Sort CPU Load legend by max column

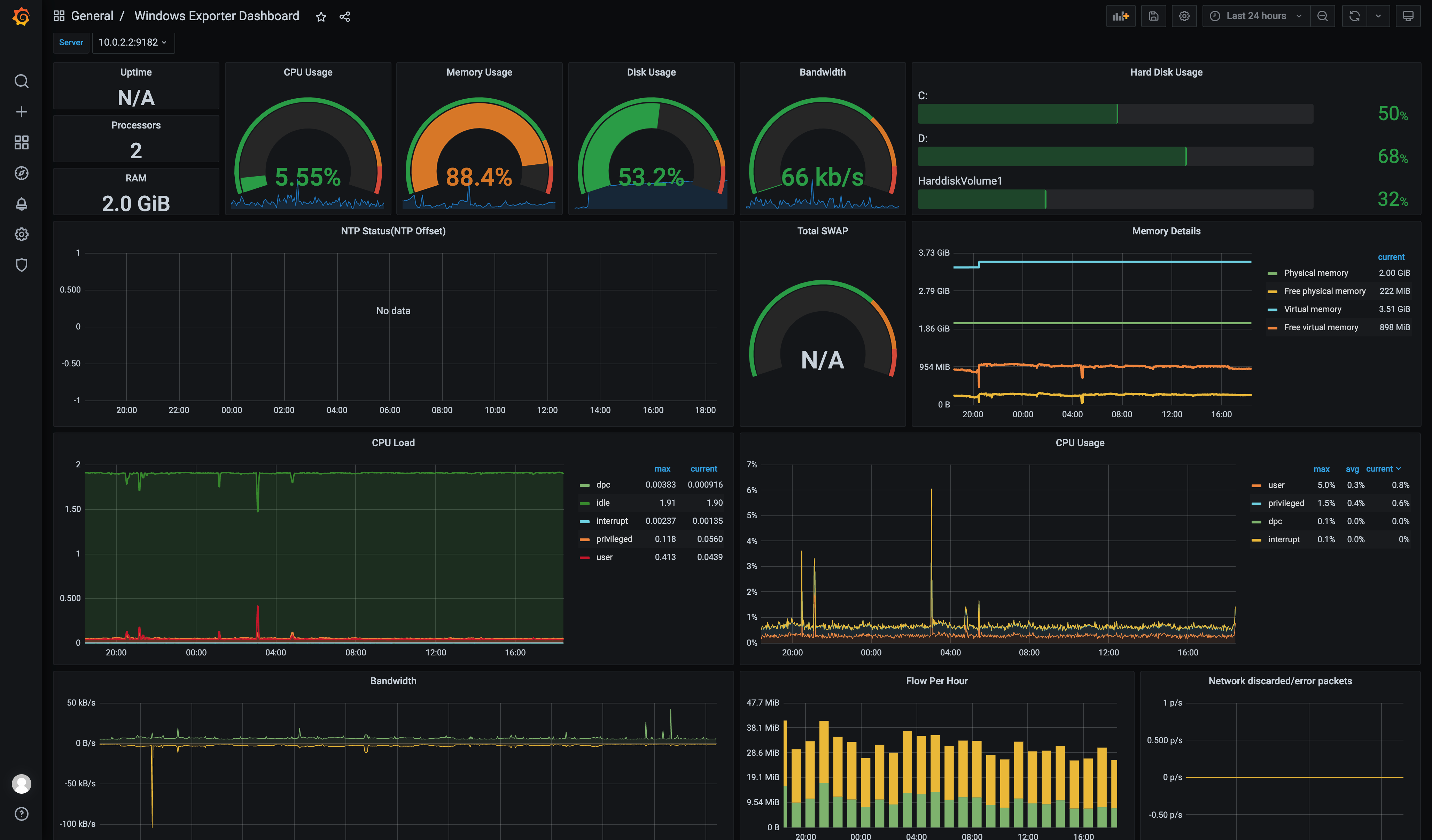coord(662,469)
